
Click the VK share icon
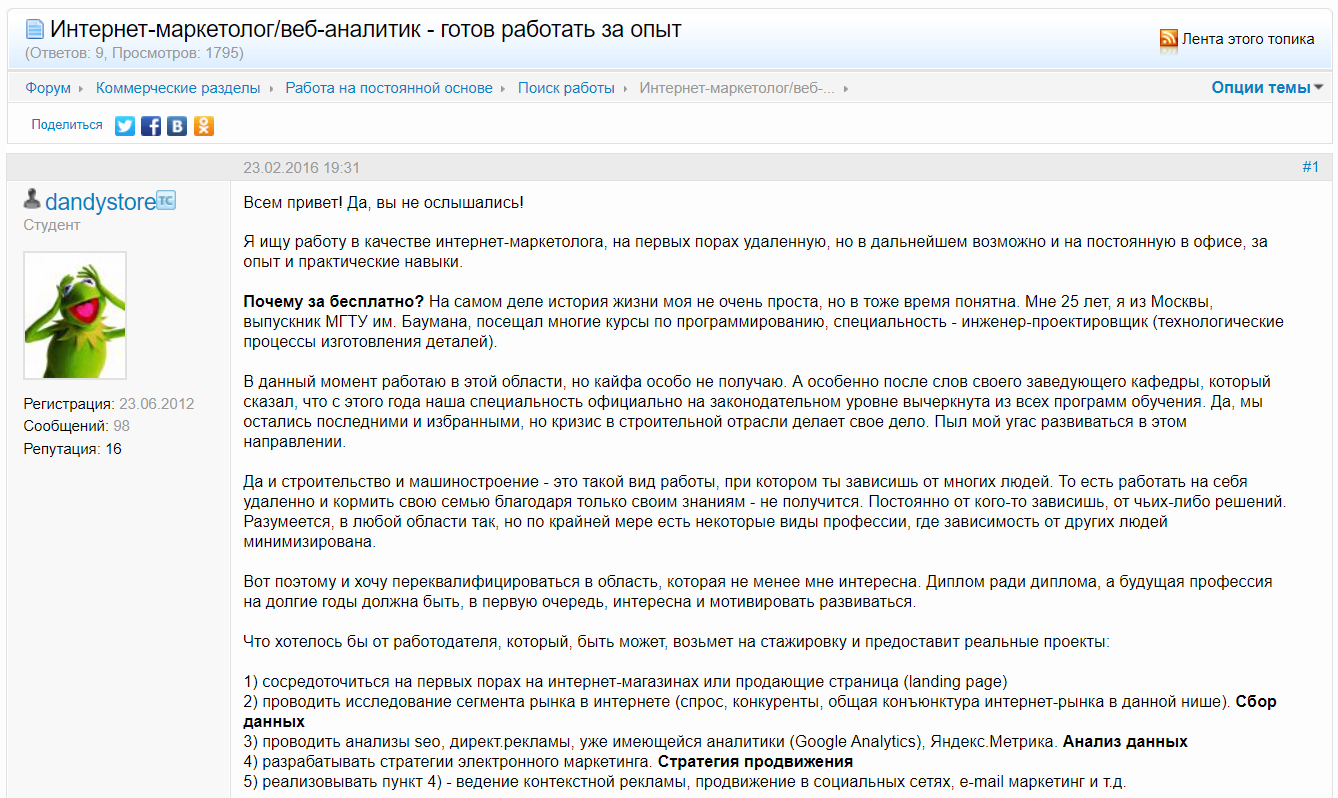pos(177,126)
